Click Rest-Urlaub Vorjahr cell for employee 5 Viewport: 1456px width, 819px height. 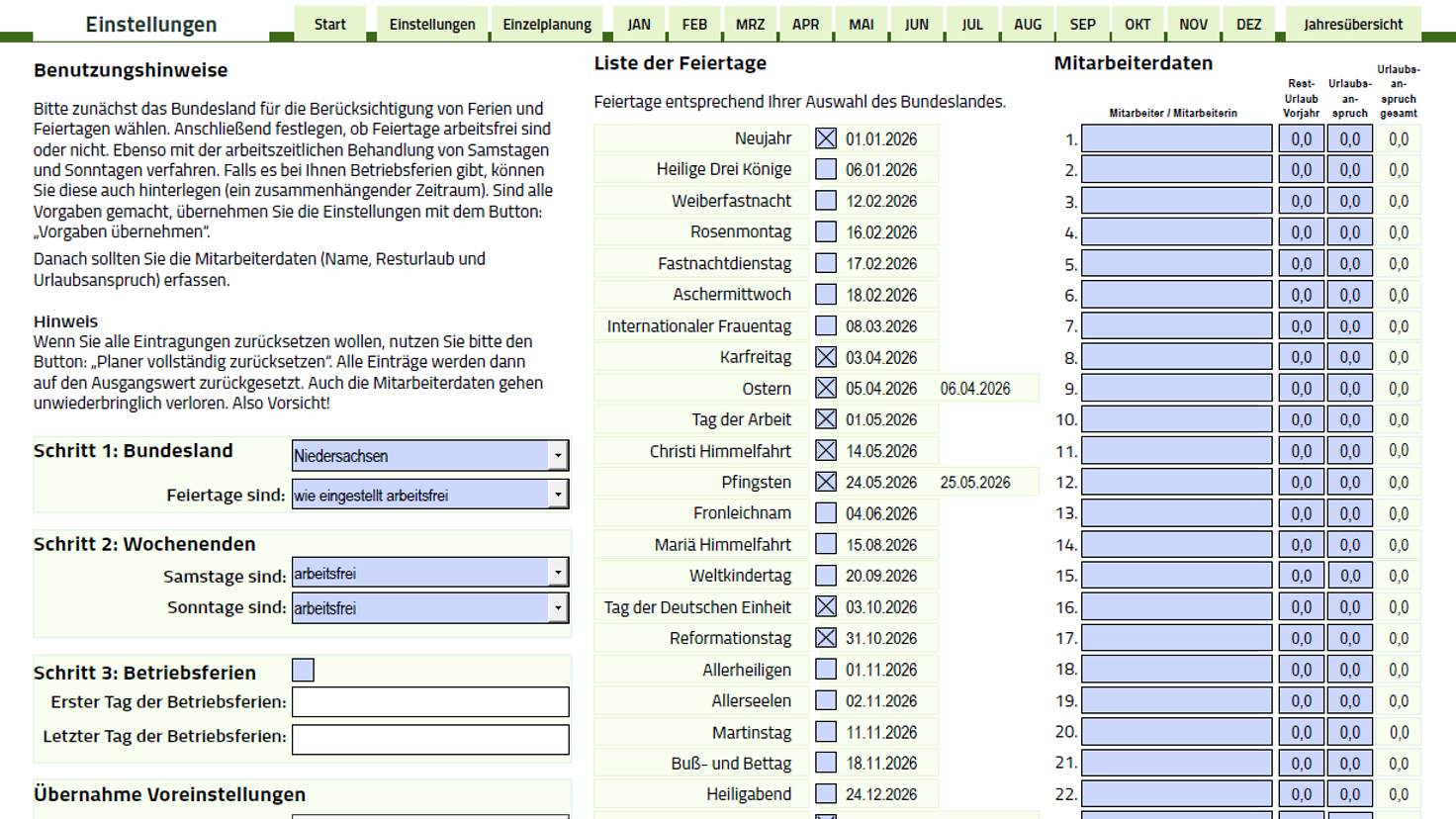point(1301,264)
